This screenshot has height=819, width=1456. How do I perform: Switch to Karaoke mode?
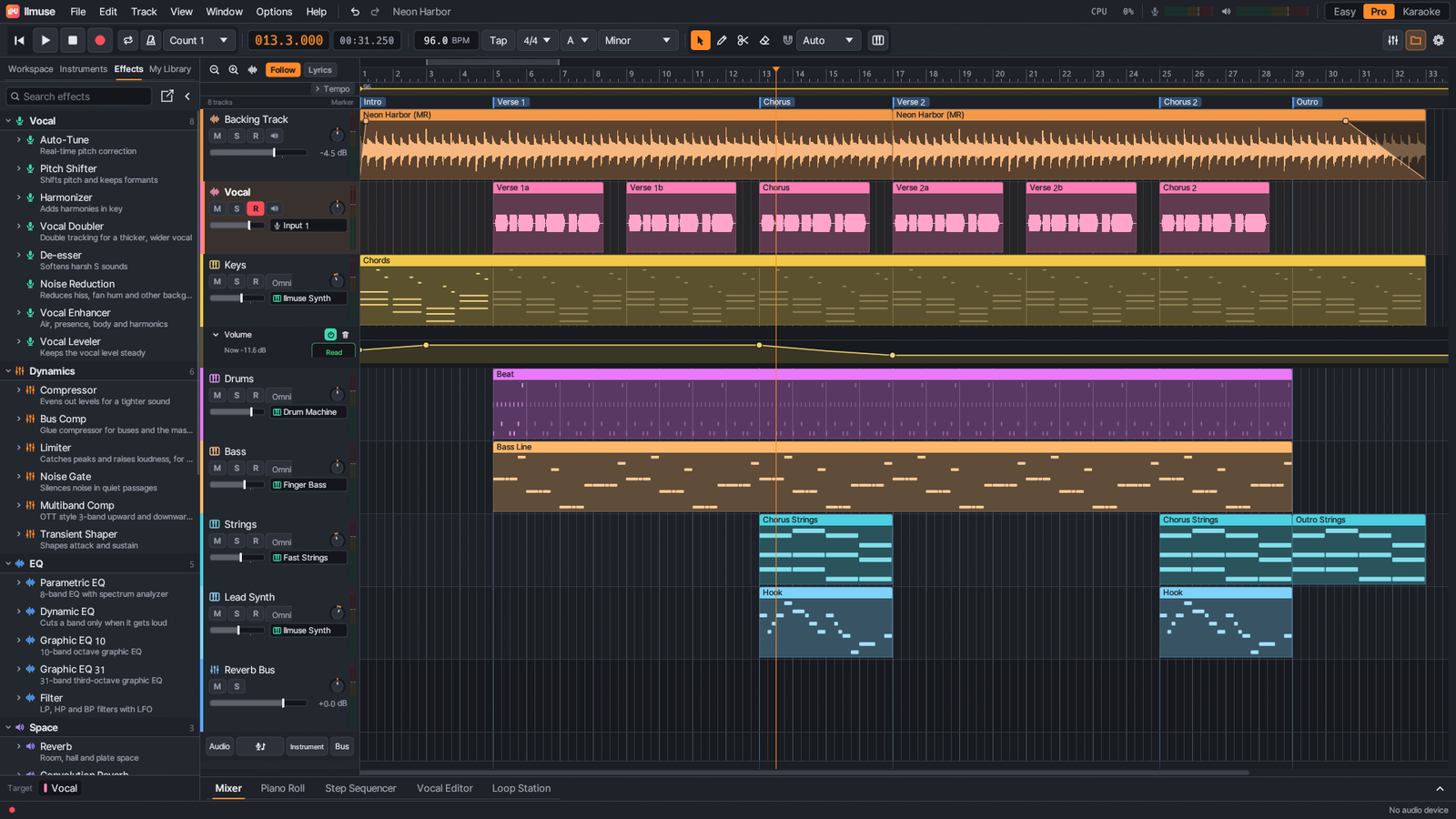tap(1421, 12)
